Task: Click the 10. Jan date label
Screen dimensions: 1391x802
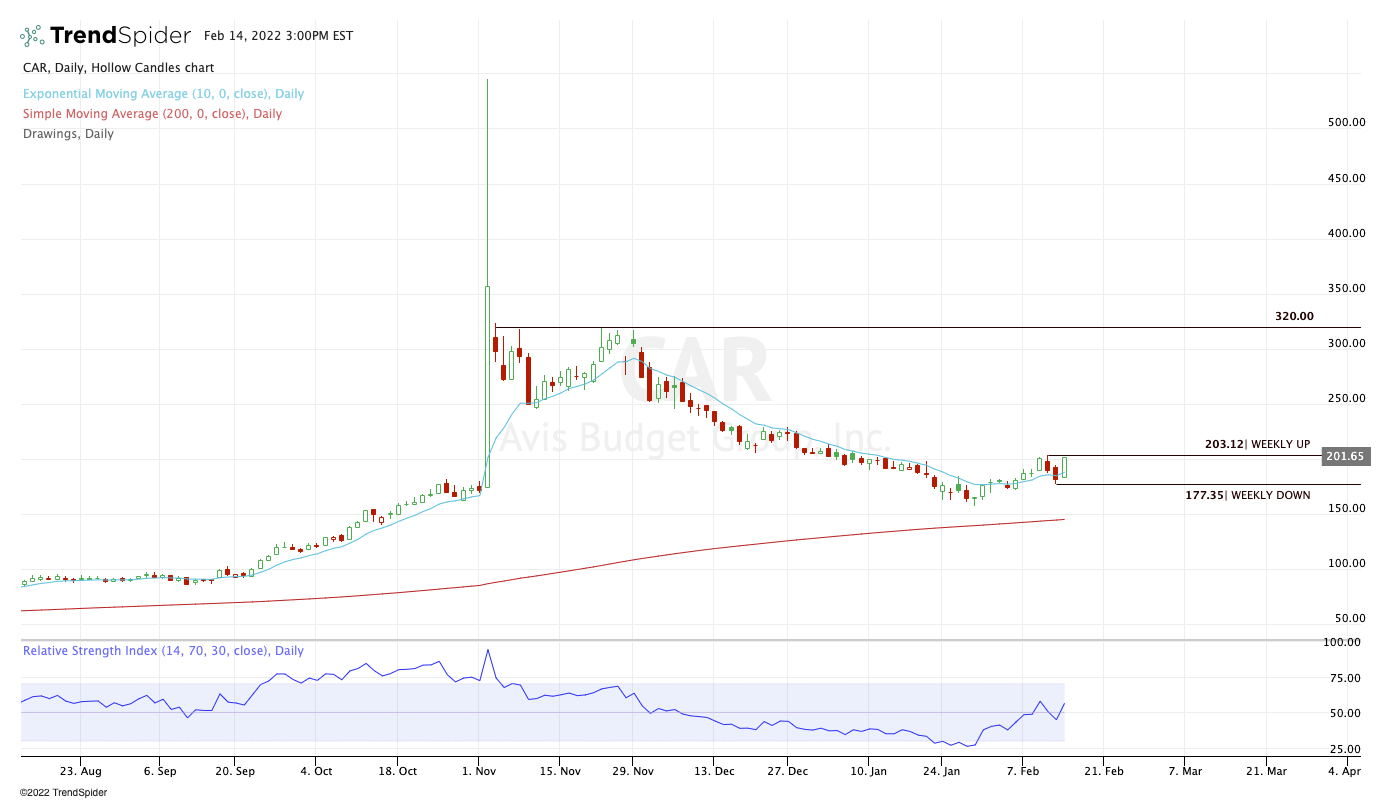Action: 869,771
